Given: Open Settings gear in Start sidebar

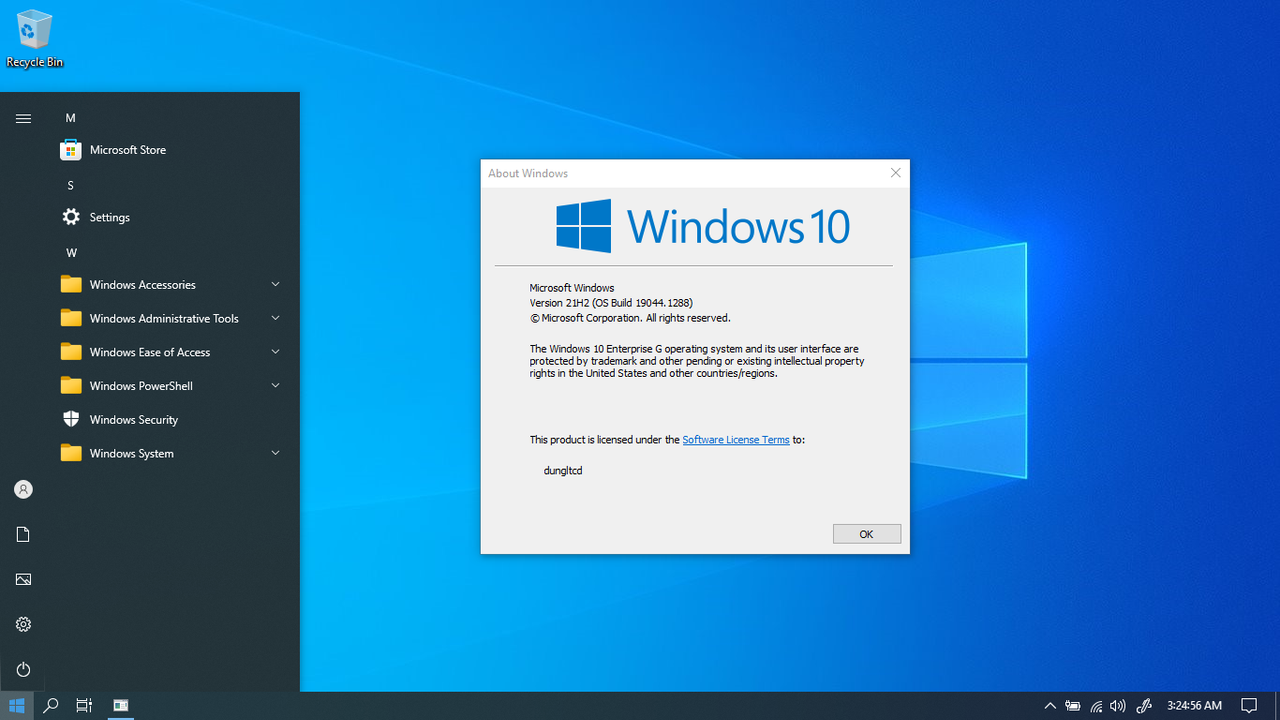Looking at the screenshot, I should click(23, 624).
